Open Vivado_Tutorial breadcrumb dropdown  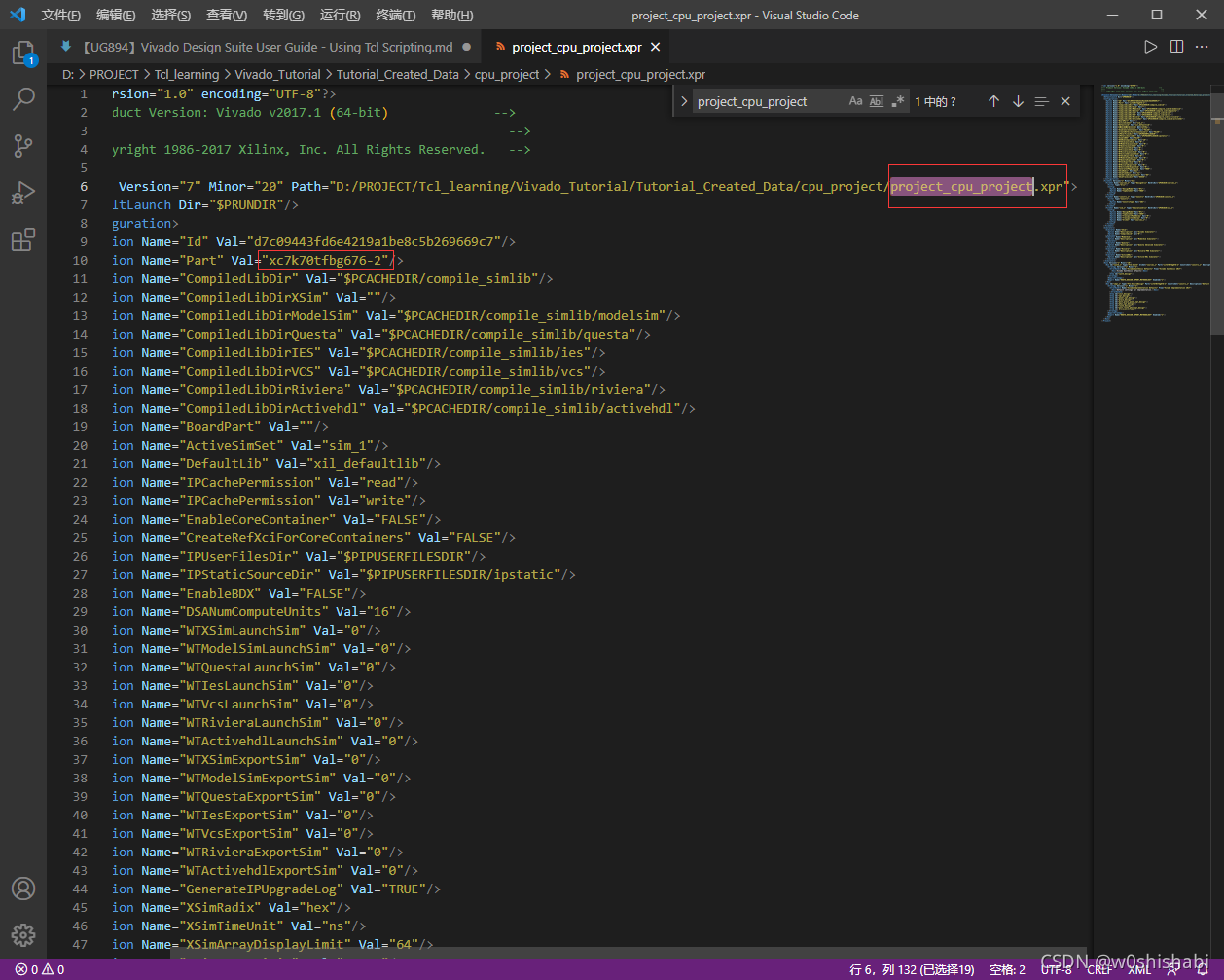tap(277, 74)
